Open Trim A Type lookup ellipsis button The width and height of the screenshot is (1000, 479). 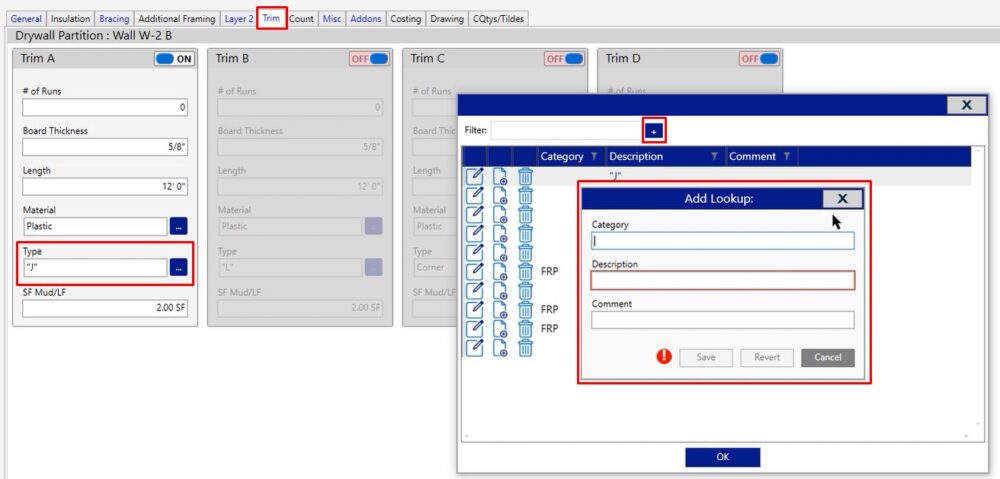(178, 268)
